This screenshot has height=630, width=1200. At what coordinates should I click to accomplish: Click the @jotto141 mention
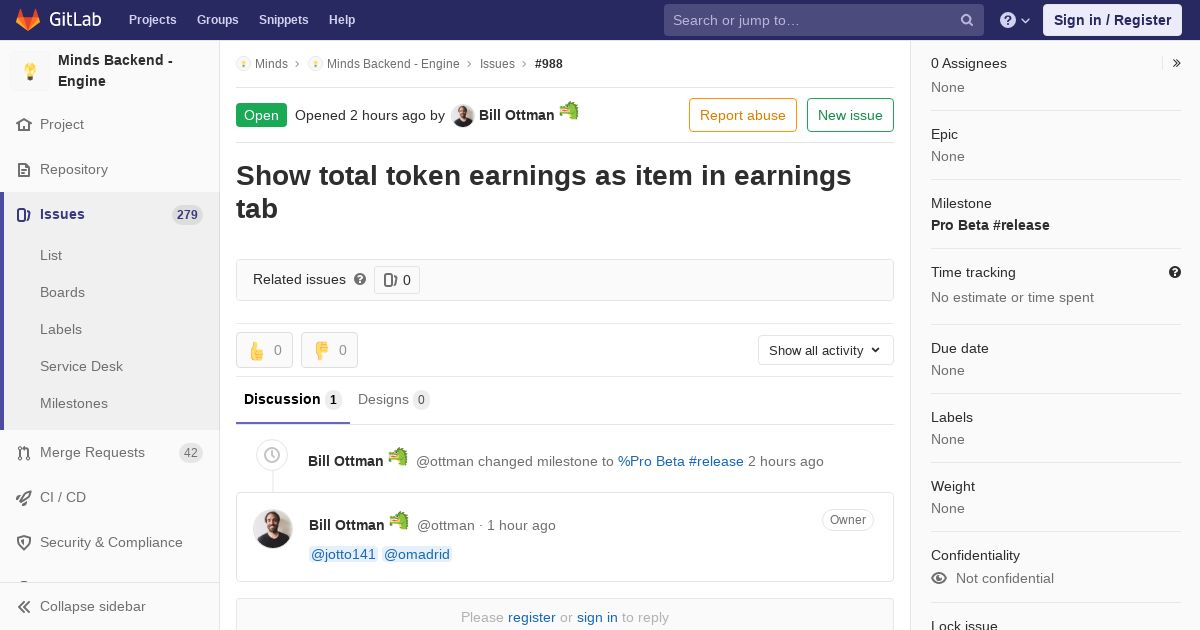344,554
